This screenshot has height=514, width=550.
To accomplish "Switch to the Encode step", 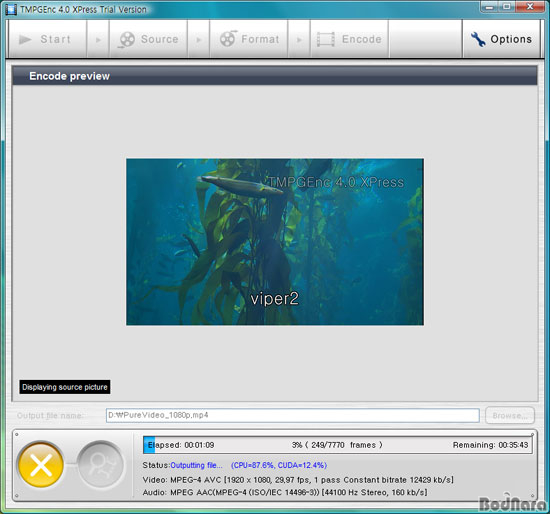I will tap(349, 39).
